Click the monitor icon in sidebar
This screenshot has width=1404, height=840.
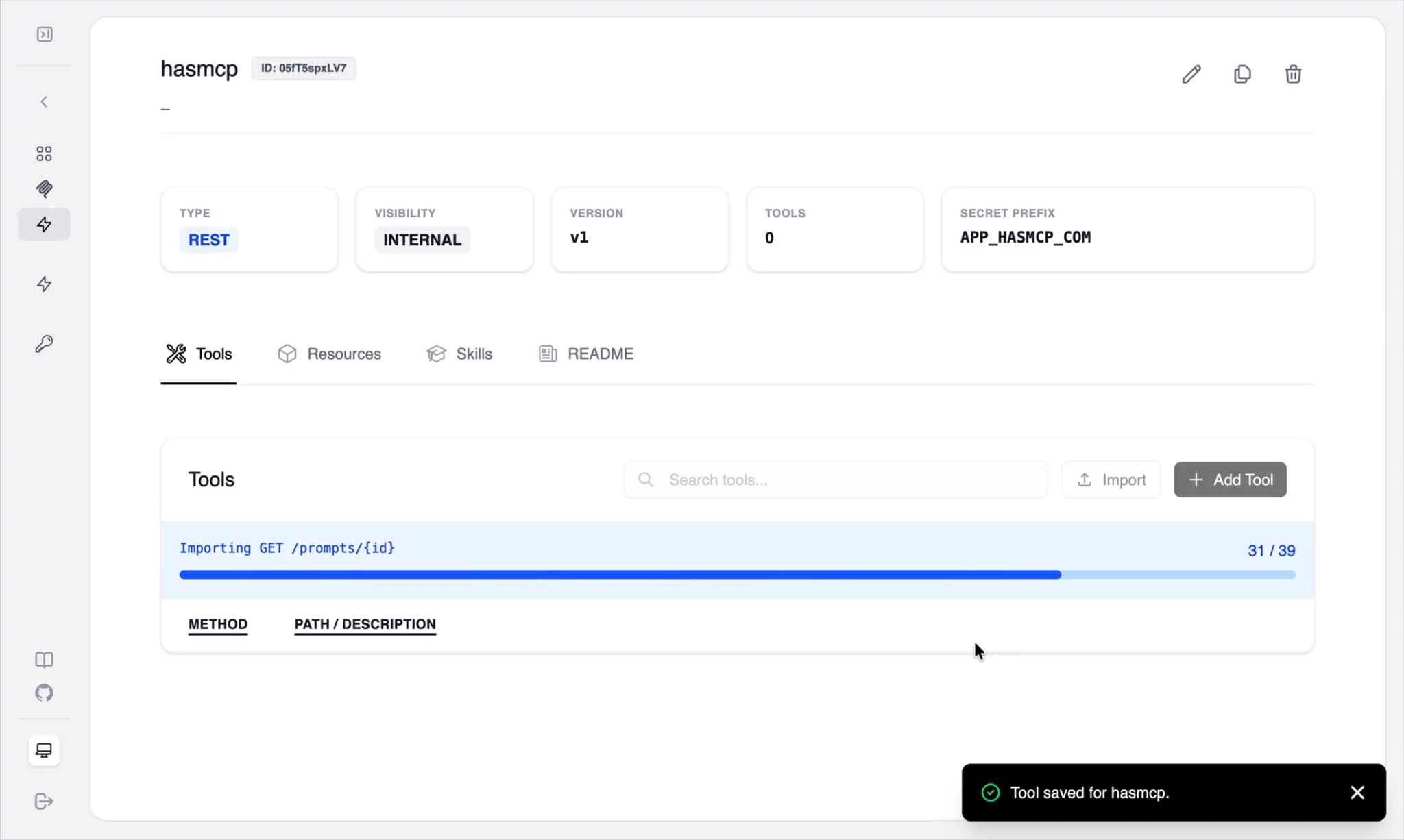pos(44,751)
